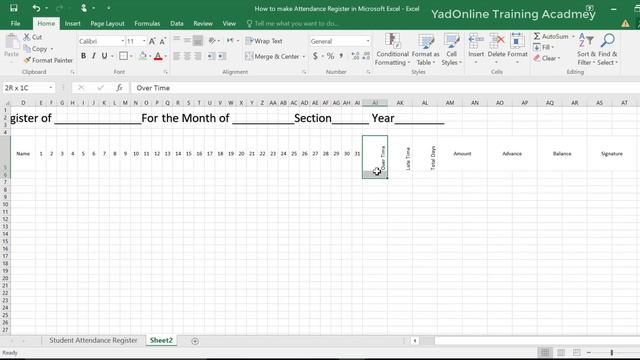Switch to Page Layout view in status bar
640x360 pixels.
coord(561,353)
